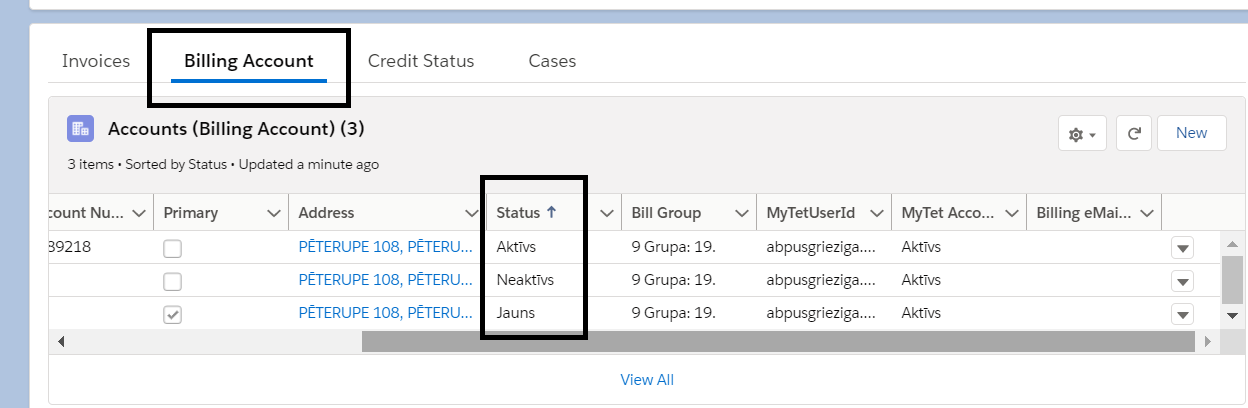1248x408 pixels.
Task: Expand the MyTetUserId column menu
Action: 876,213
